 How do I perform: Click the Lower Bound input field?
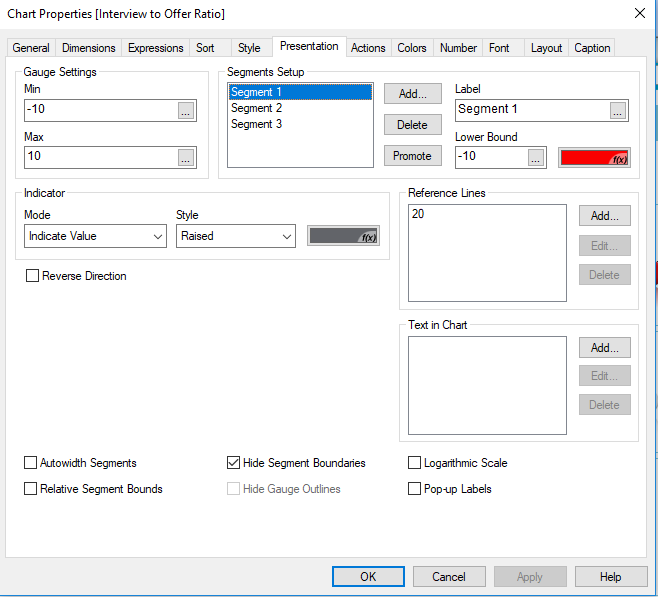[x=491, y=157]
